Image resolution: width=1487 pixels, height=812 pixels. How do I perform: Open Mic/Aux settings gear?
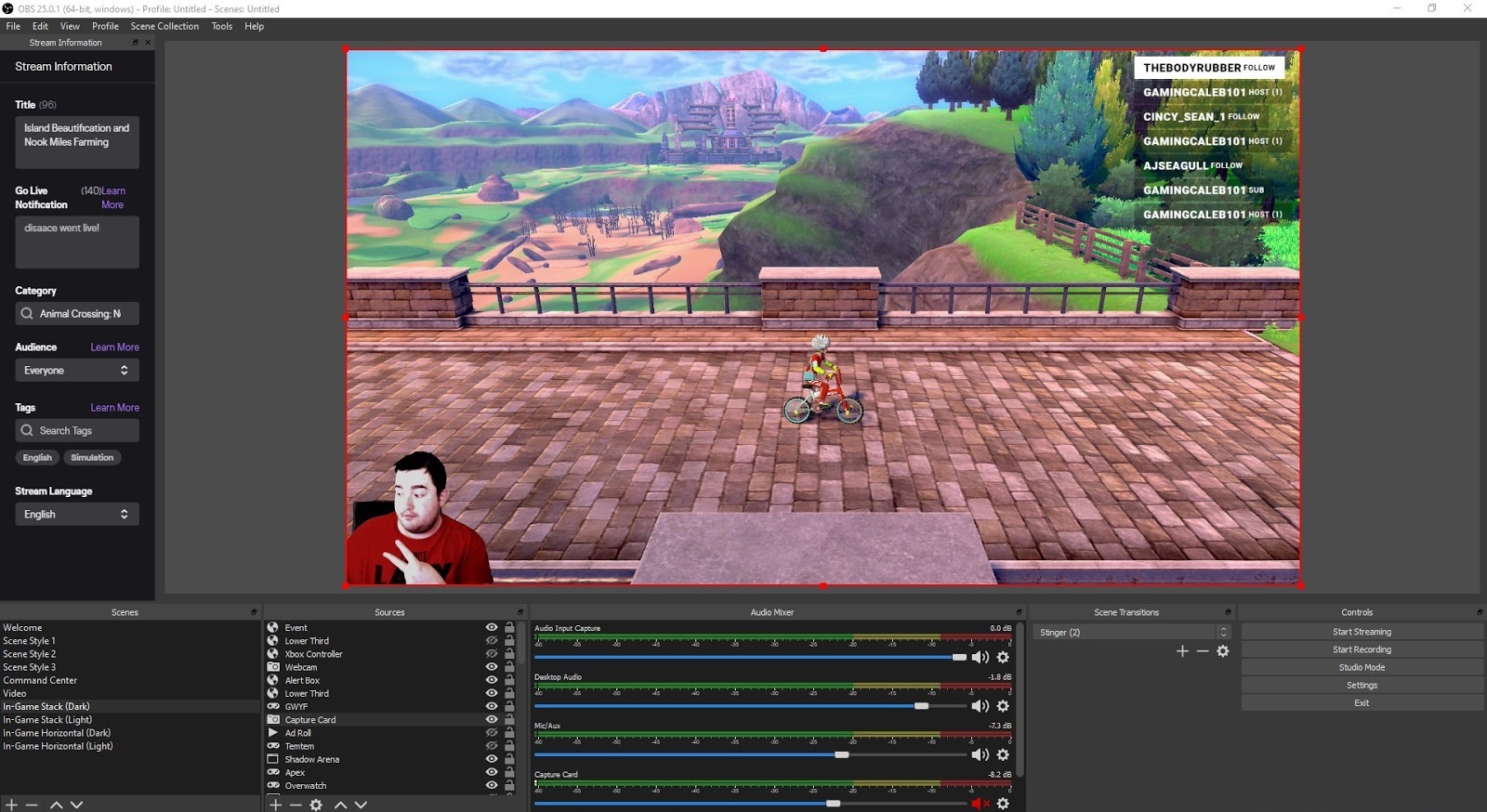(1003, 754)
